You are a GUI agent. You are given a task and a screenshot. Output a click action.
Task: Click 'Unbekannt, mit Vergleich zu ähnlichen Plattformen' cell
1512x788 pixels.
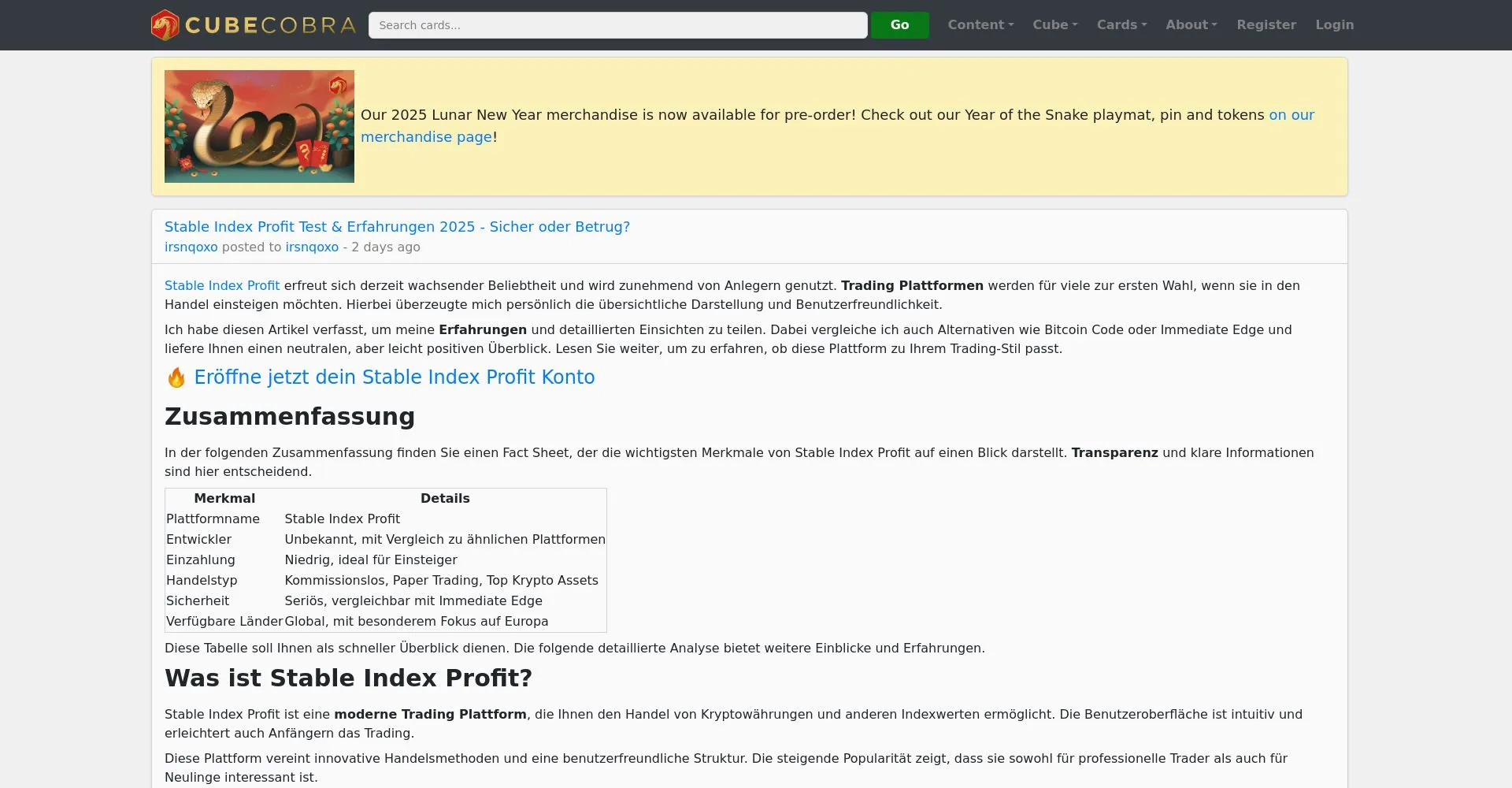click(x=445, y=540)
